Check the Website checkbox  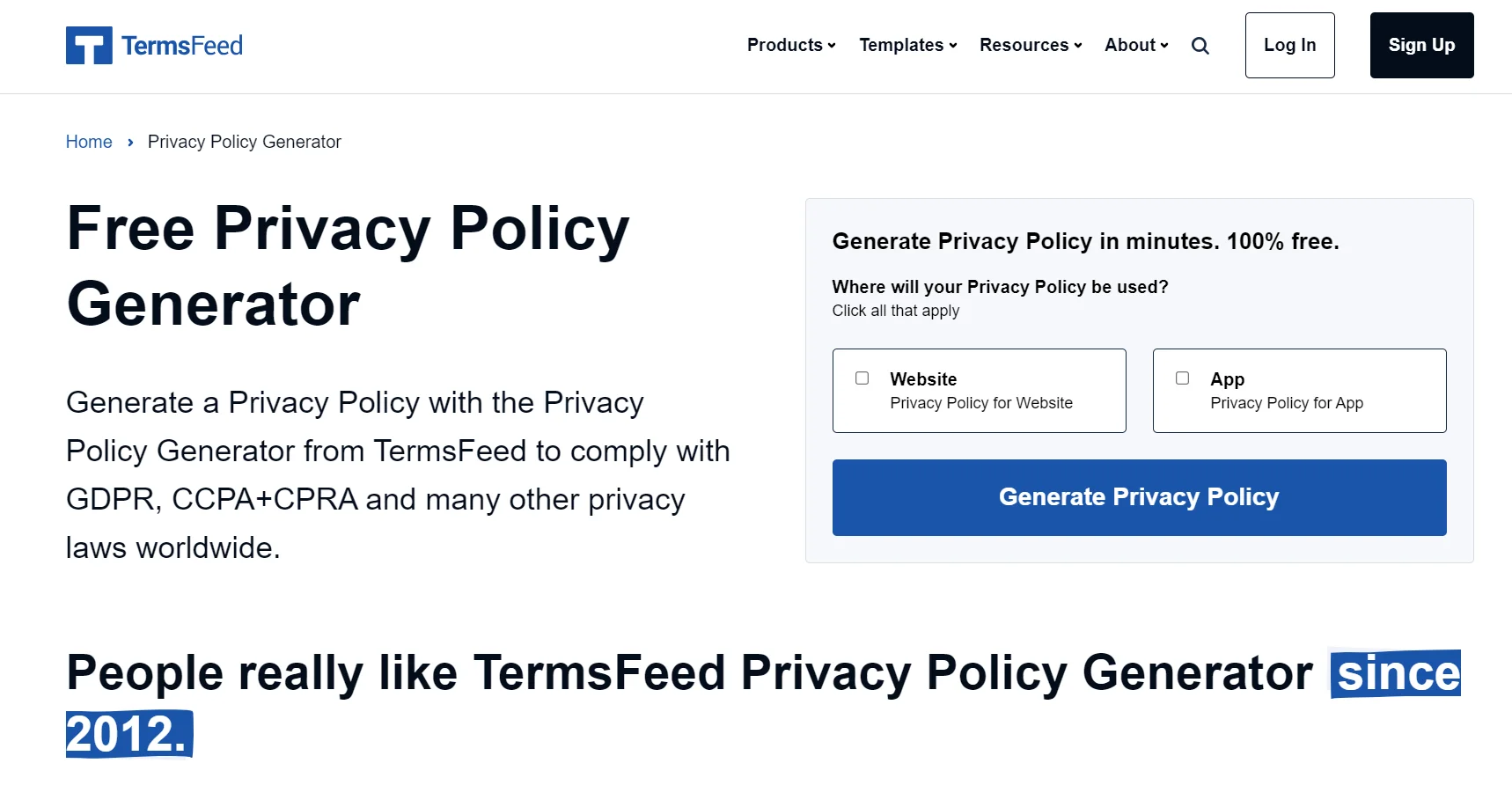(862, 378)
